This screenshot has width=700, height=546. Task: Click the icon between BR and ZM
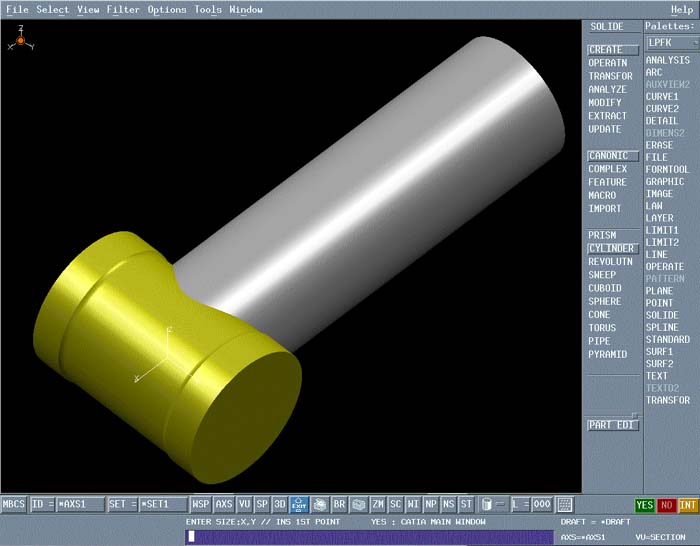click(359, 505)
